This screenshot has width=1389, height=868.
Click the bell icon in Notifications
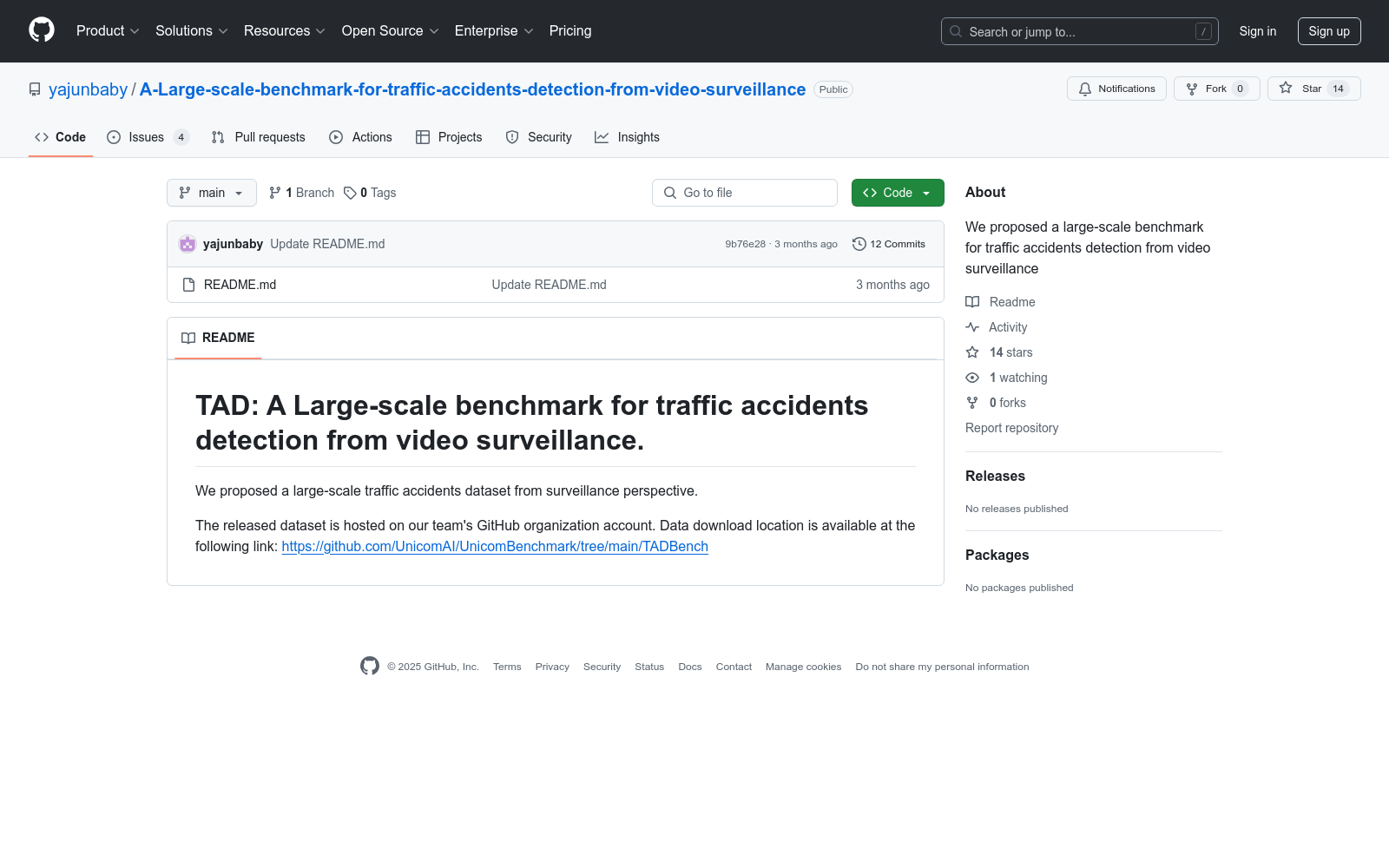pyautogui.click(x=1085, y=89)
